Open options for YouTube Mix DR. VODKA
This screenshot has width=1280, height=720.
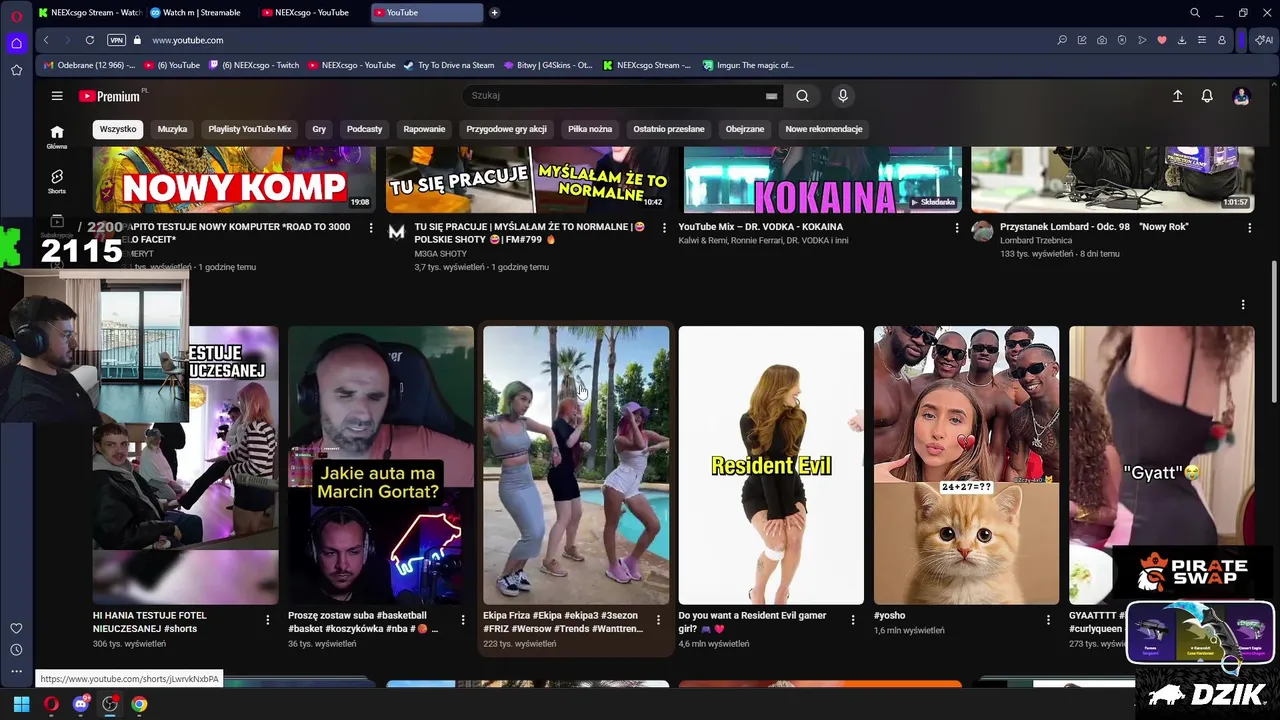[956, 228]
